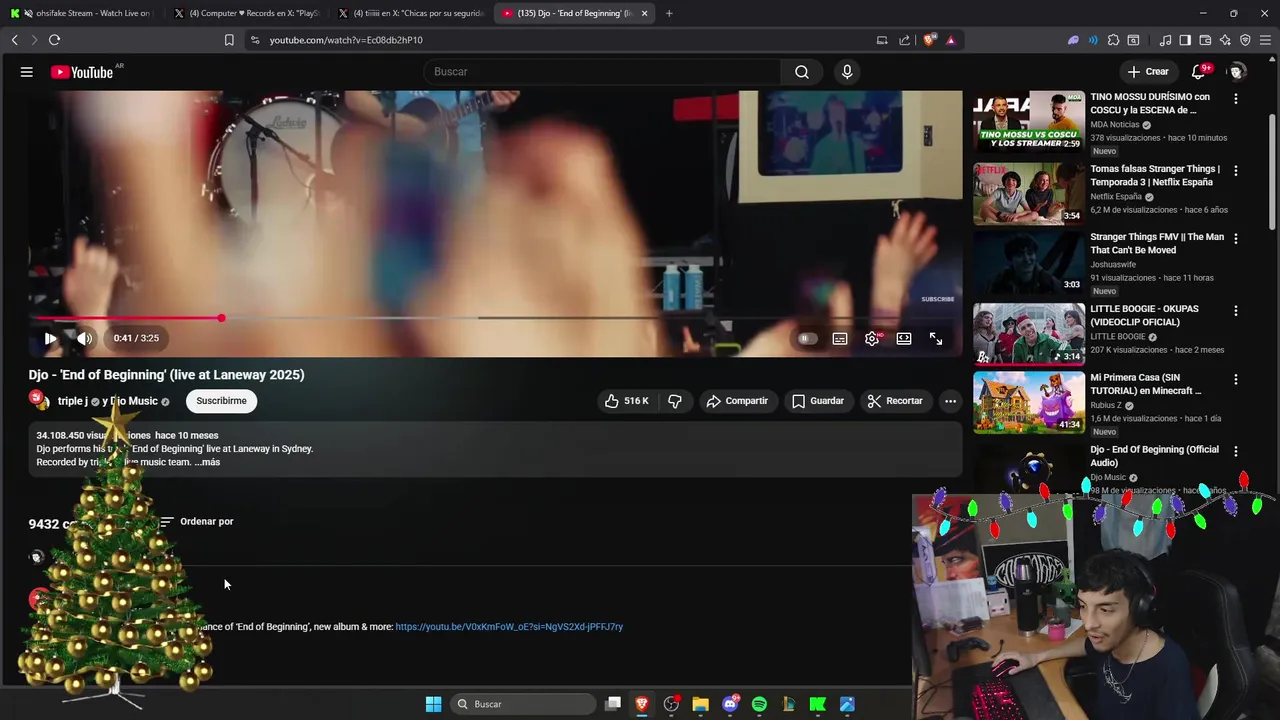Expand the description with ...más
The width and height of the screenshot is (1280, 720).
[x=207, y=462]
